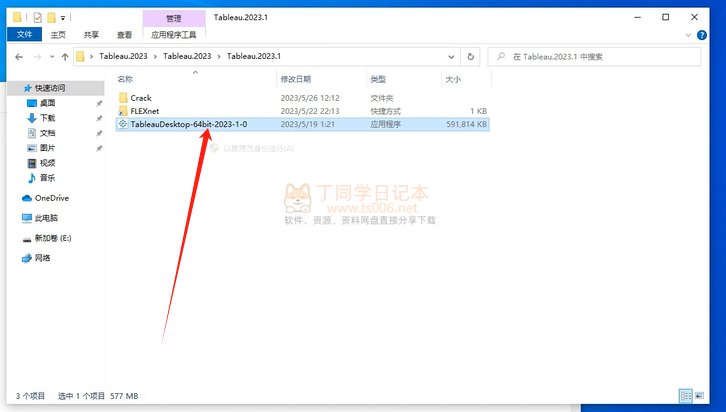Open the quick access toolbar customize dropdown

pyautogui.click(x=63, y=18)
